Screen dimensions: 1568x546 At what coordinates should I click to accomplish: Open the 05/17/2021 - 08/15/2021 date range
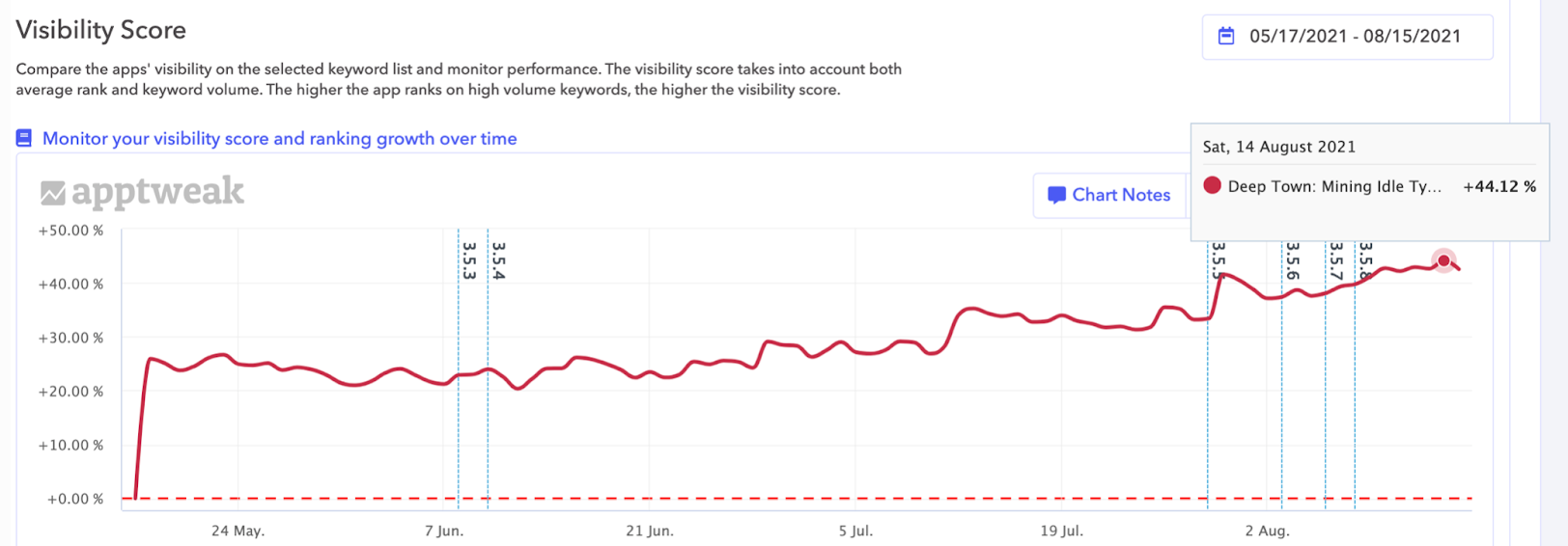click(x=1354, y=37)
